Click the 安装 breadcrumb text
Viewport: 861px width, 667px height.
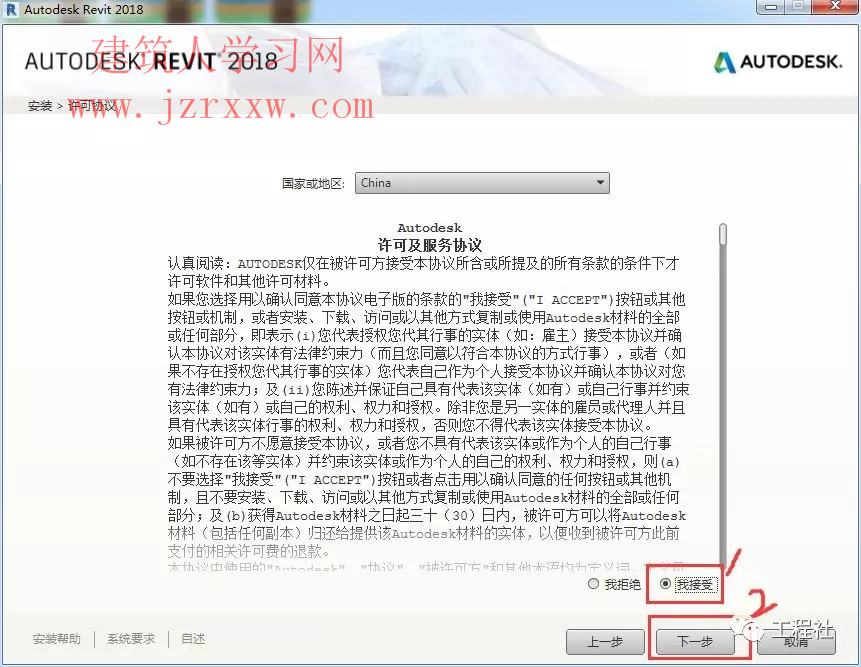point(40,106)
